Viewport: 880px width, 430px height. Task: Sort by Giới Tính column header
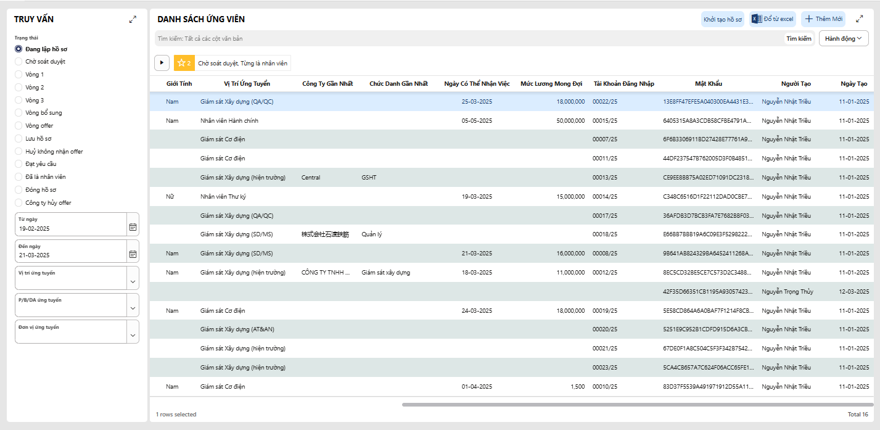click(180, 84)
